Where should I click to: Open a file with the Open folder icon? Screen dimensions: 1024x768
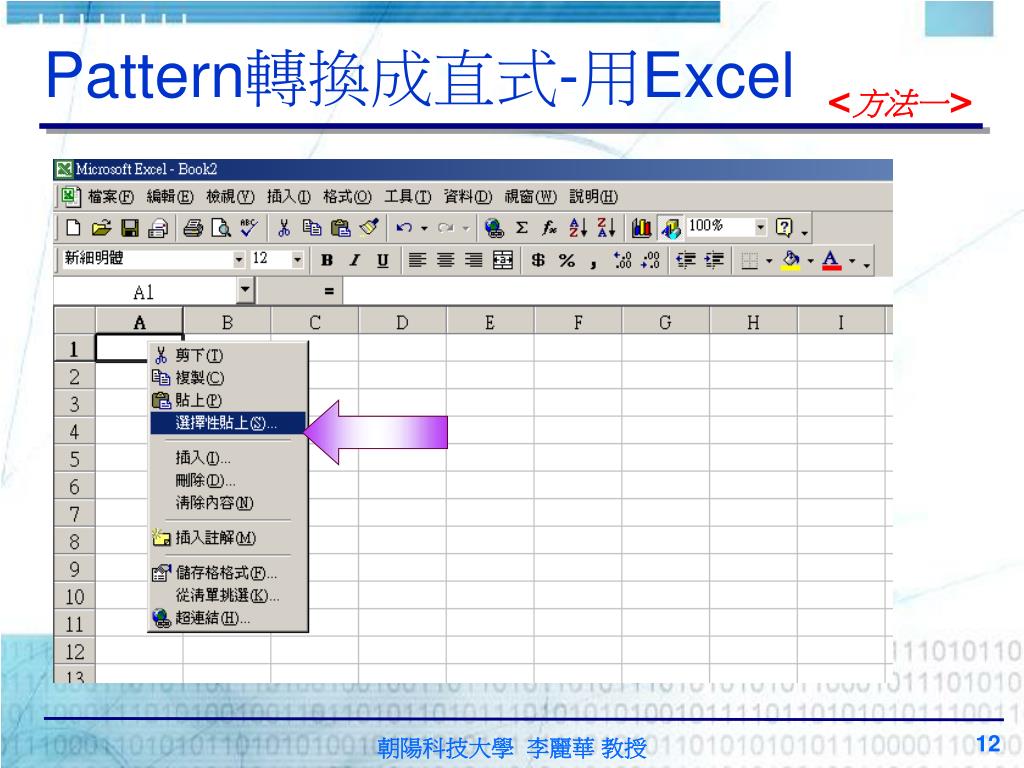click(101, 227)
